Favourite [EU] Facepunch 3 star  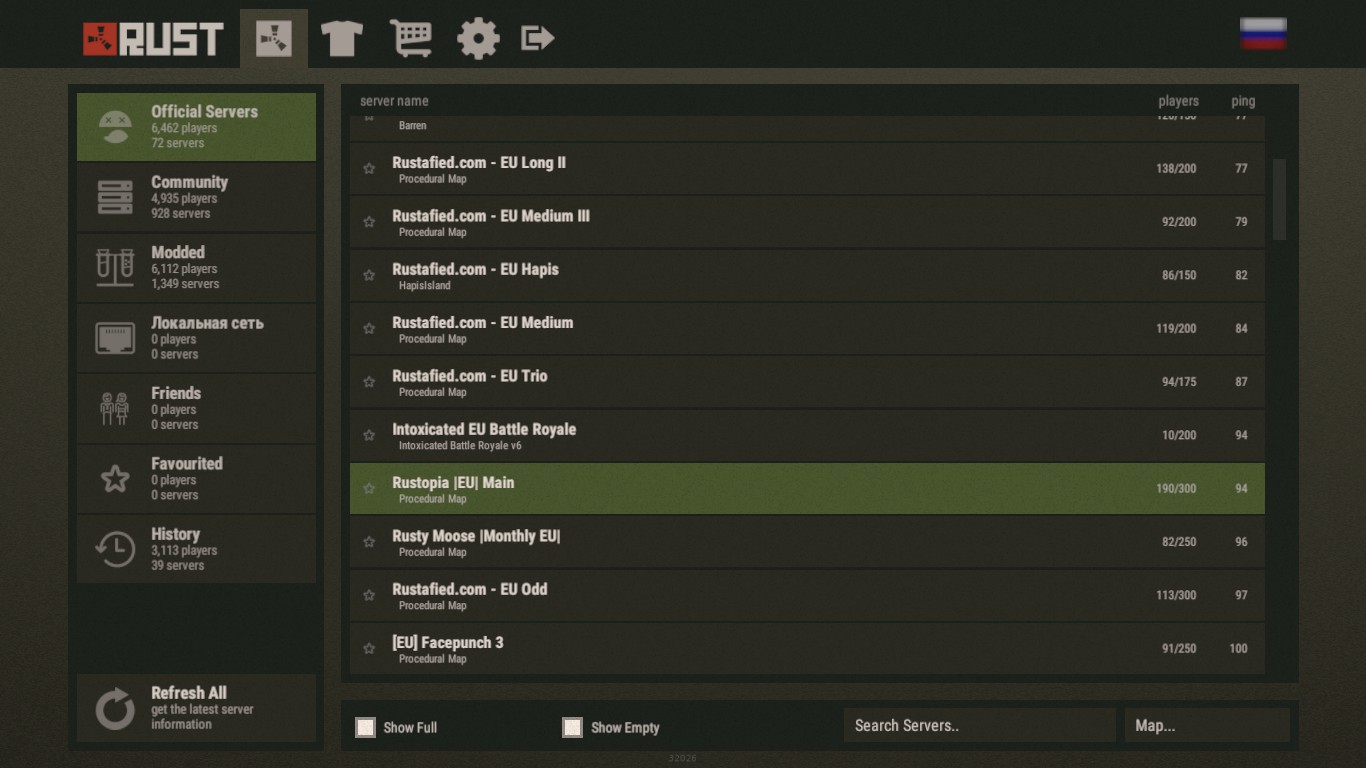369,649
